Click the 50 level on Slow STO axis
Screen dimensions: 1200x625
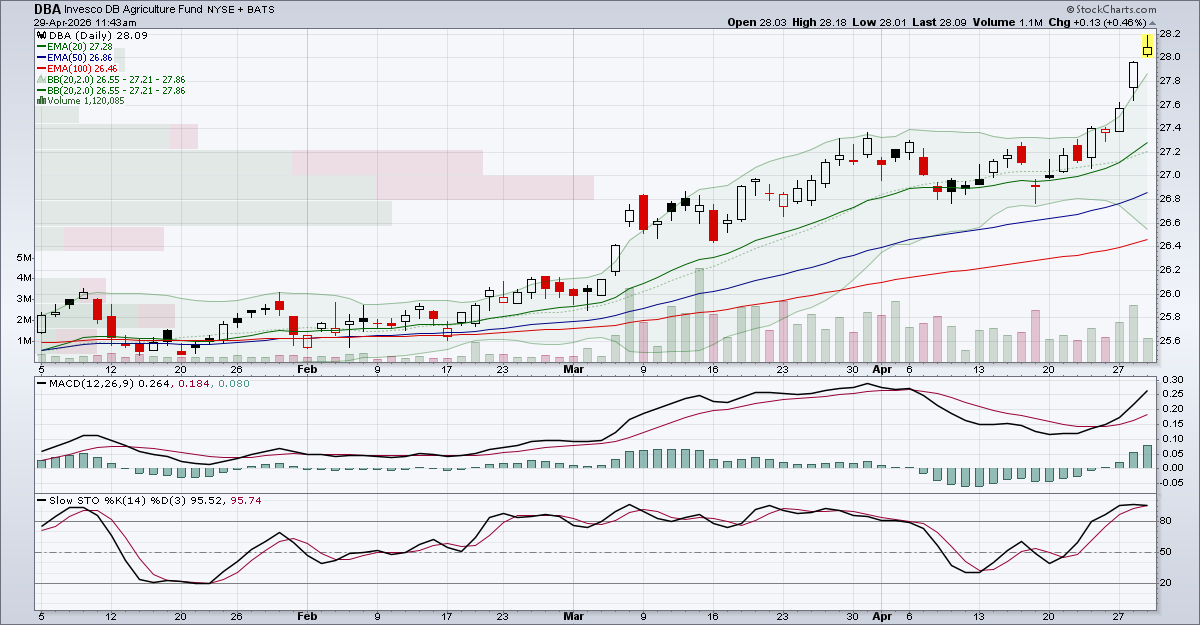click(1166, 552)
